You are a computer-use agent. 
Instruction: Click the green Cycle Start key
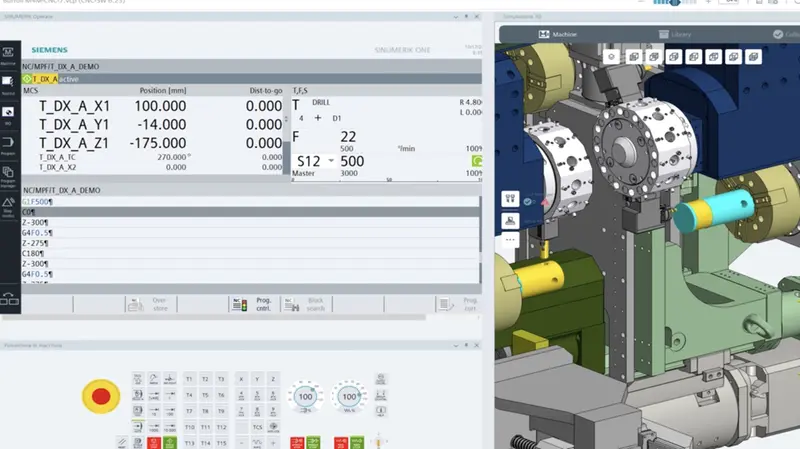coord(170,443)
